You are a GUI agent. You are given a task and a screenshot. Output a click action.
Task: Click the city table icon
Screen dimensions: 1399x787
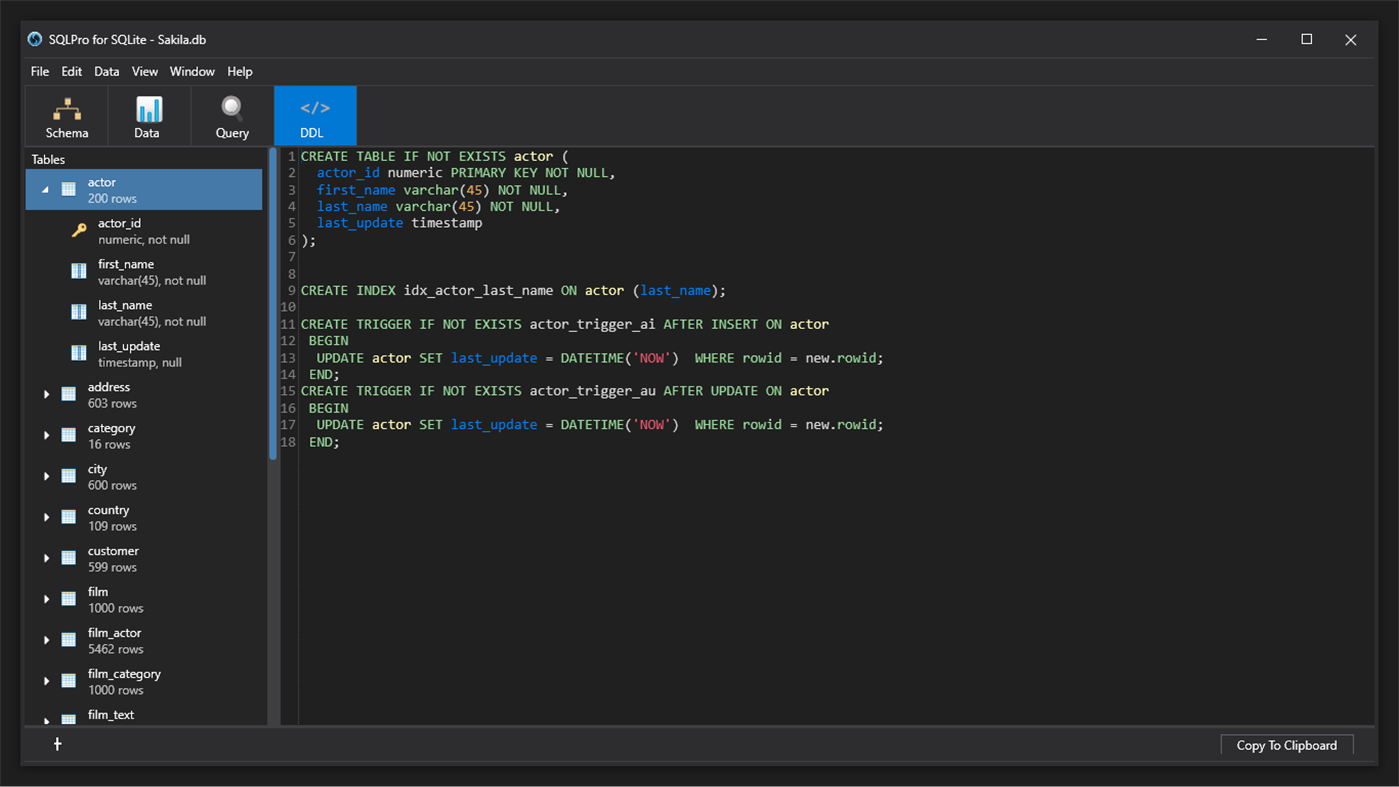(x=69, y=476)
